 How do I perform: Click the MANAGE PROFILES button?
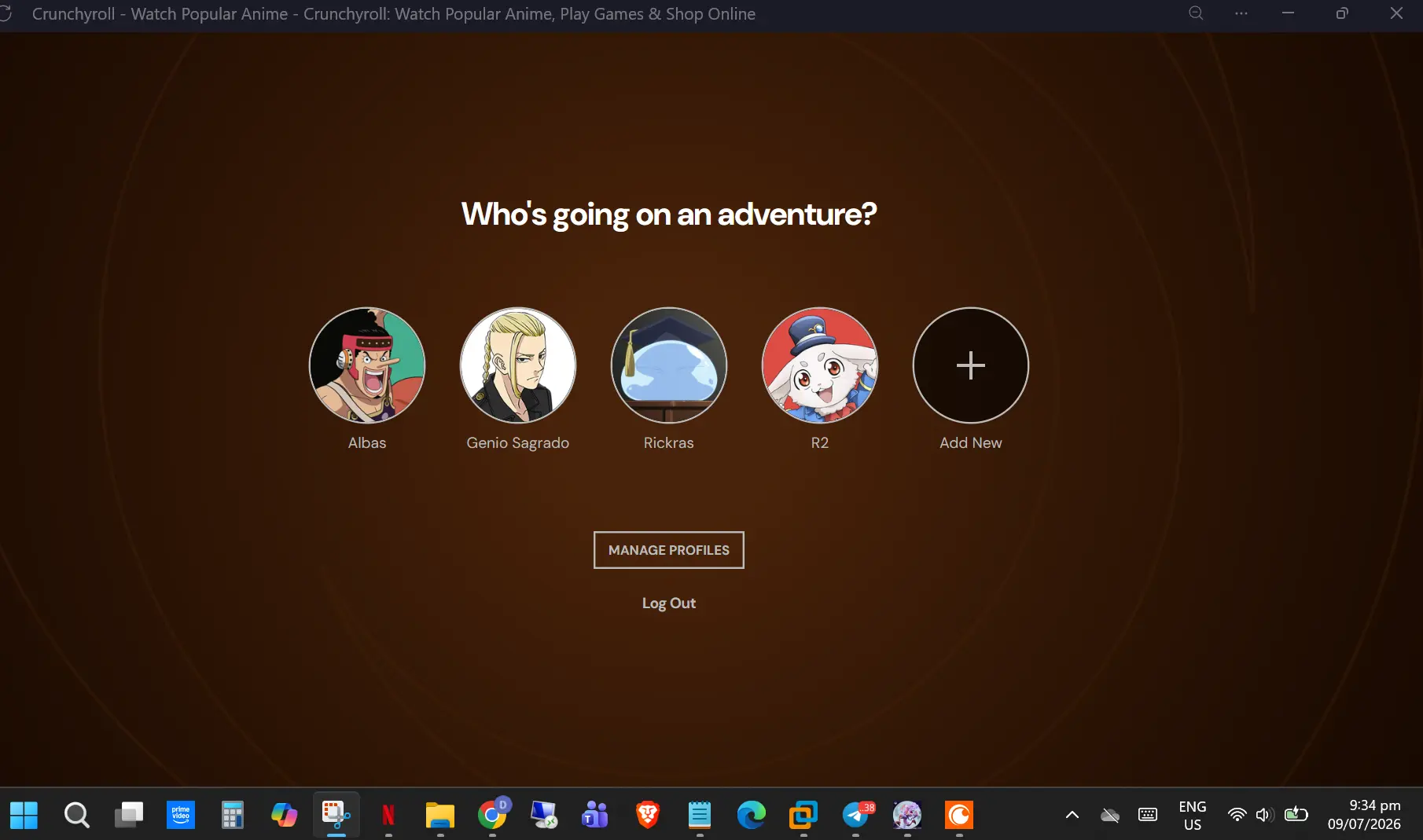(669, 550)
